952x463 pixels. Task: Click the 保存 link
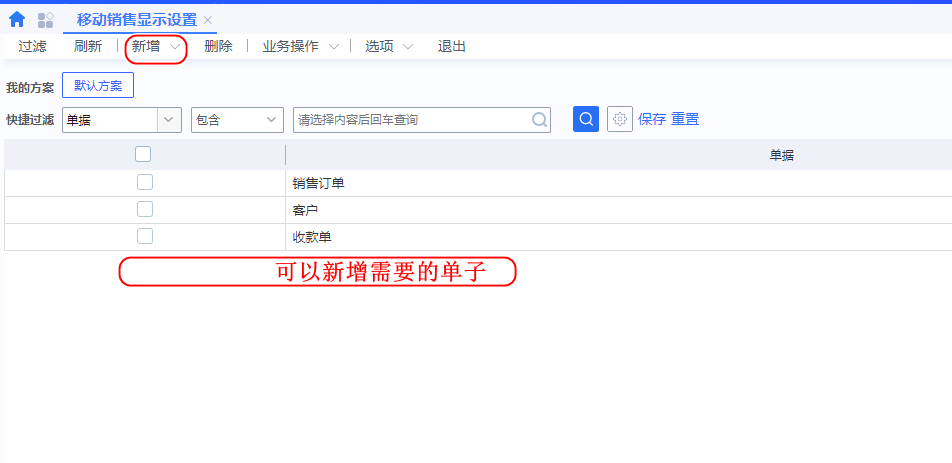click(652, 119)
